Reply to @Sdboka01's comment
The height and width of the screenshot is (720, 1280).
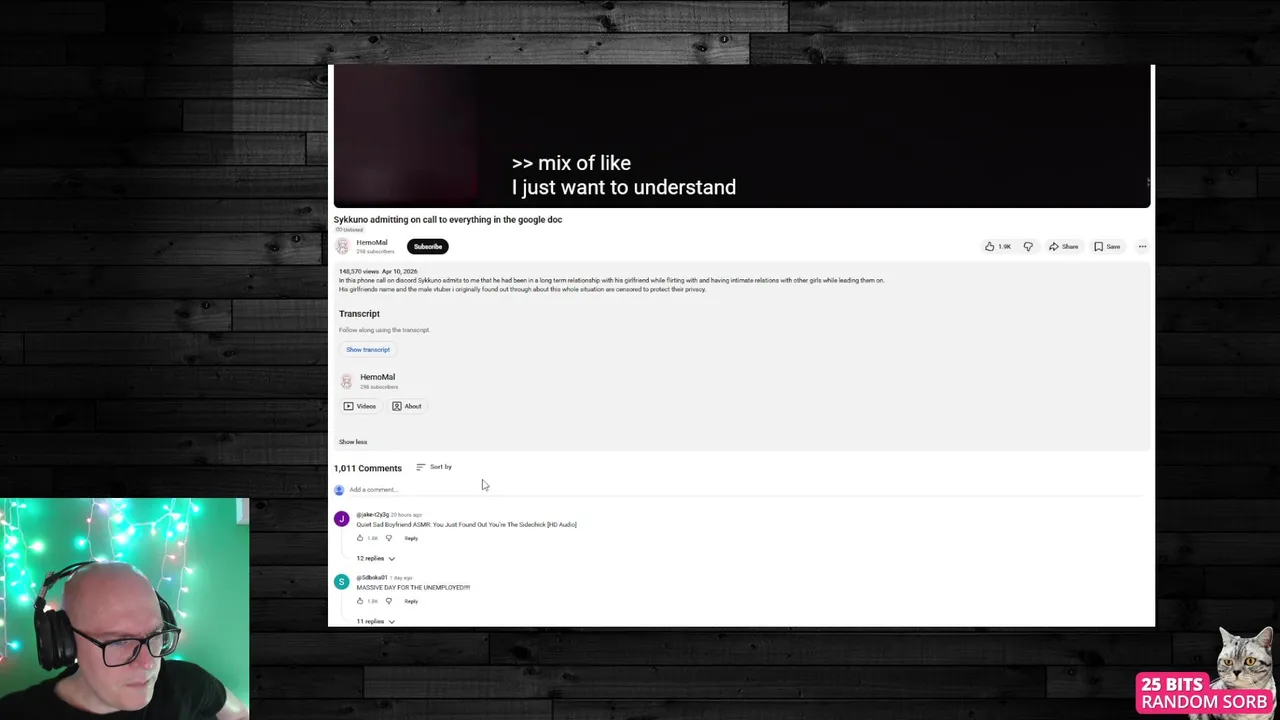coord(411,601)
